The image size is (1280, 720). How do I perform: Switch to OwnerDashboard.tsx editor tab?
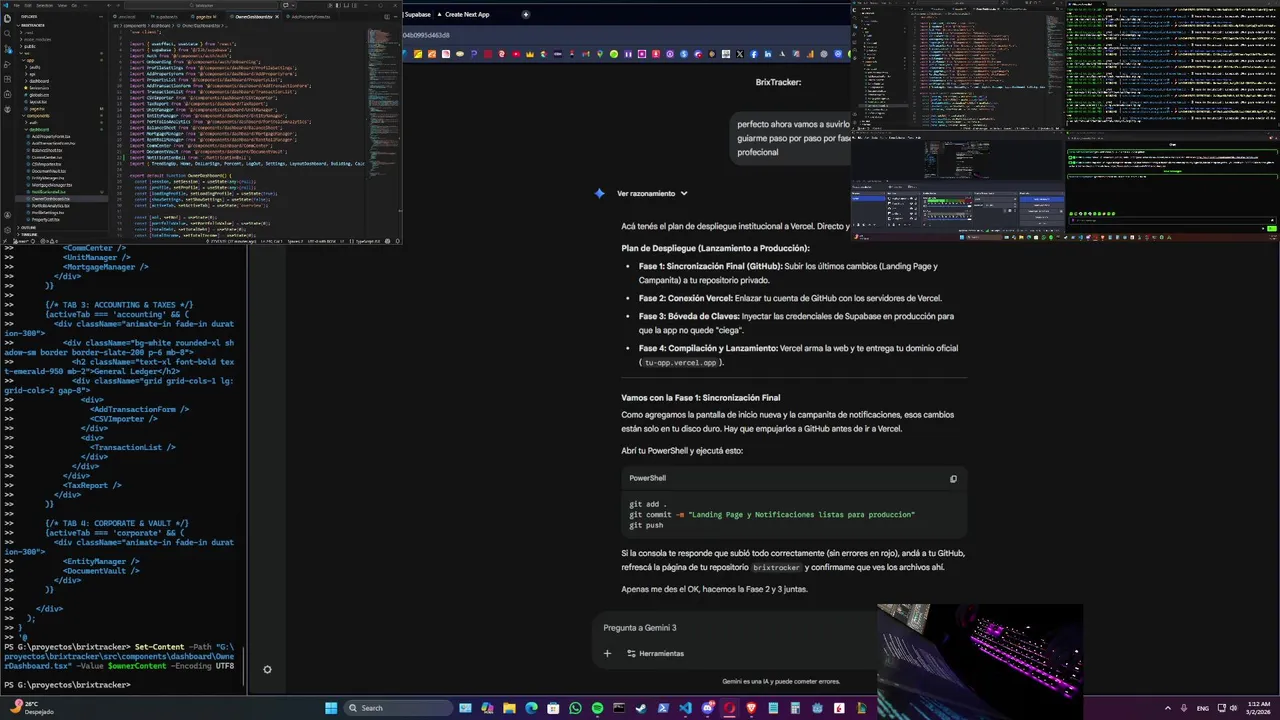(253, 17)
